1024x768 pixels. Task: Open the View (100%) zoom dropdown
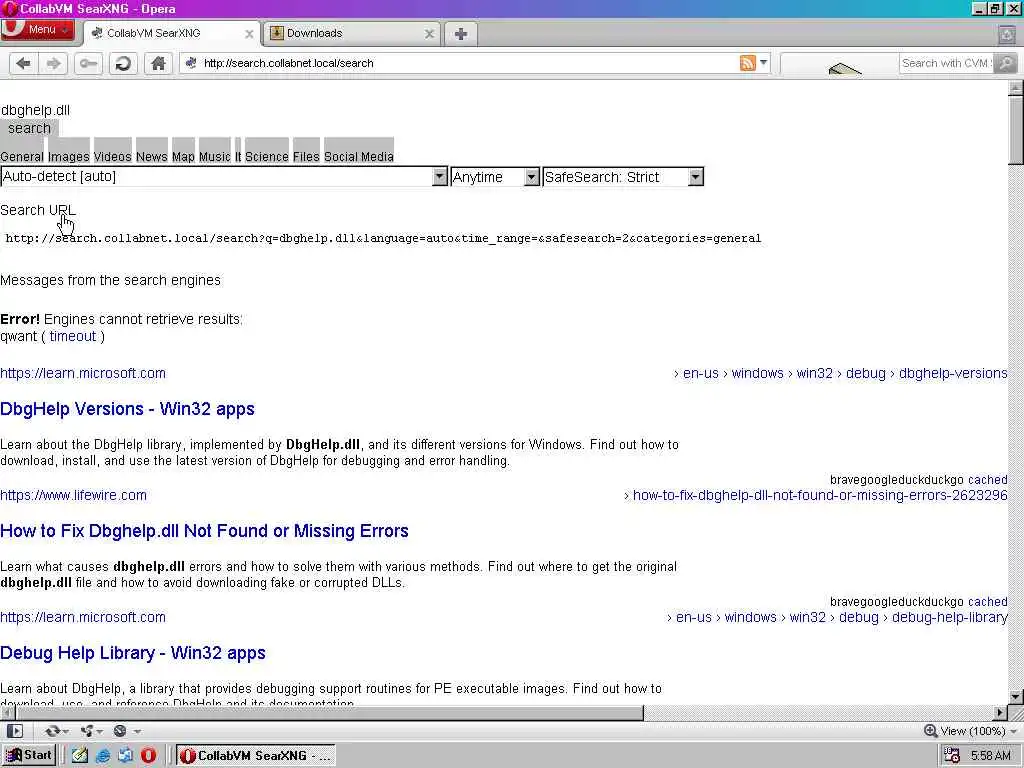click(x=978, y=731)
